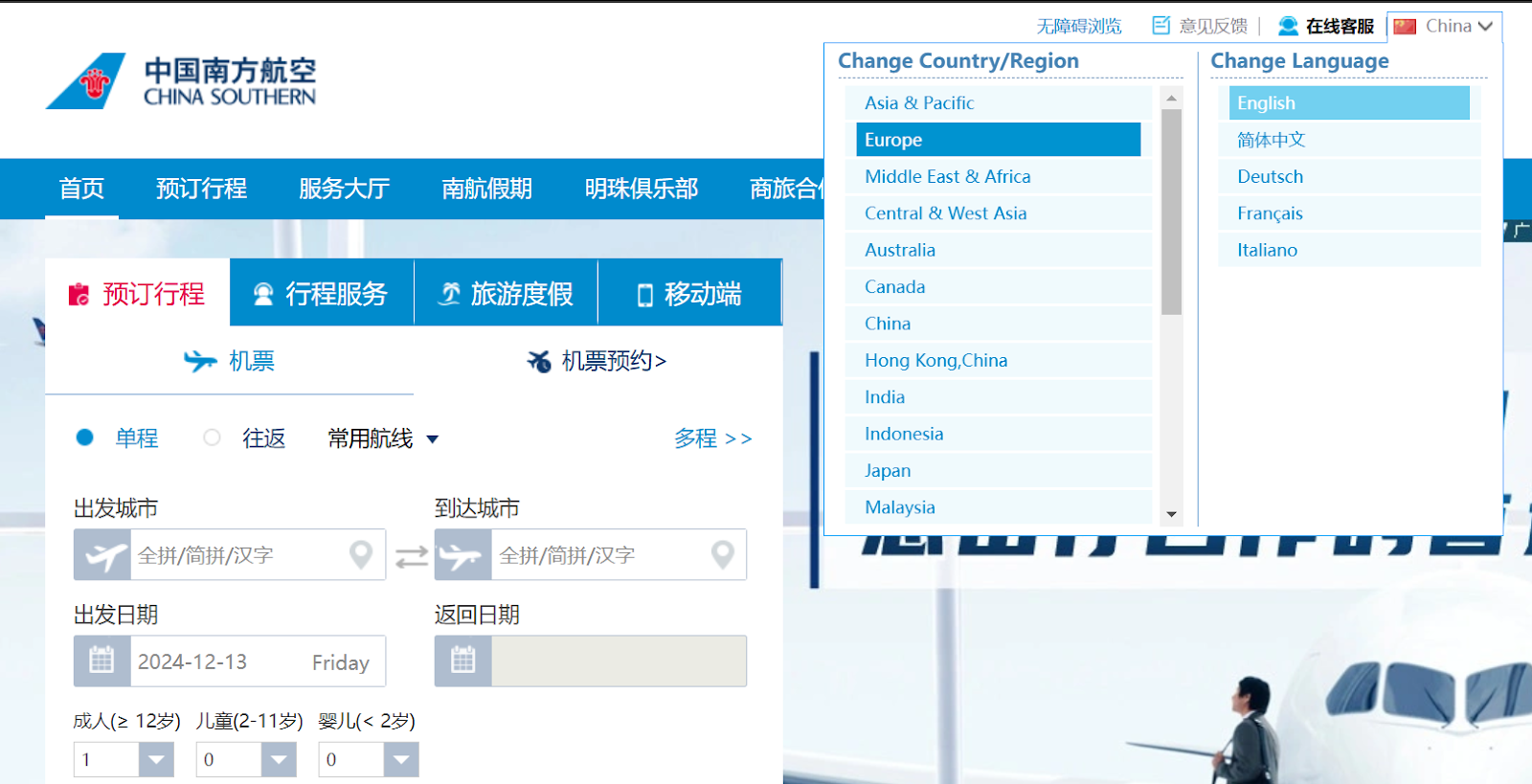Choose Australia from the country list
This screenshot has width=1532, height=784.
[999, 250]
